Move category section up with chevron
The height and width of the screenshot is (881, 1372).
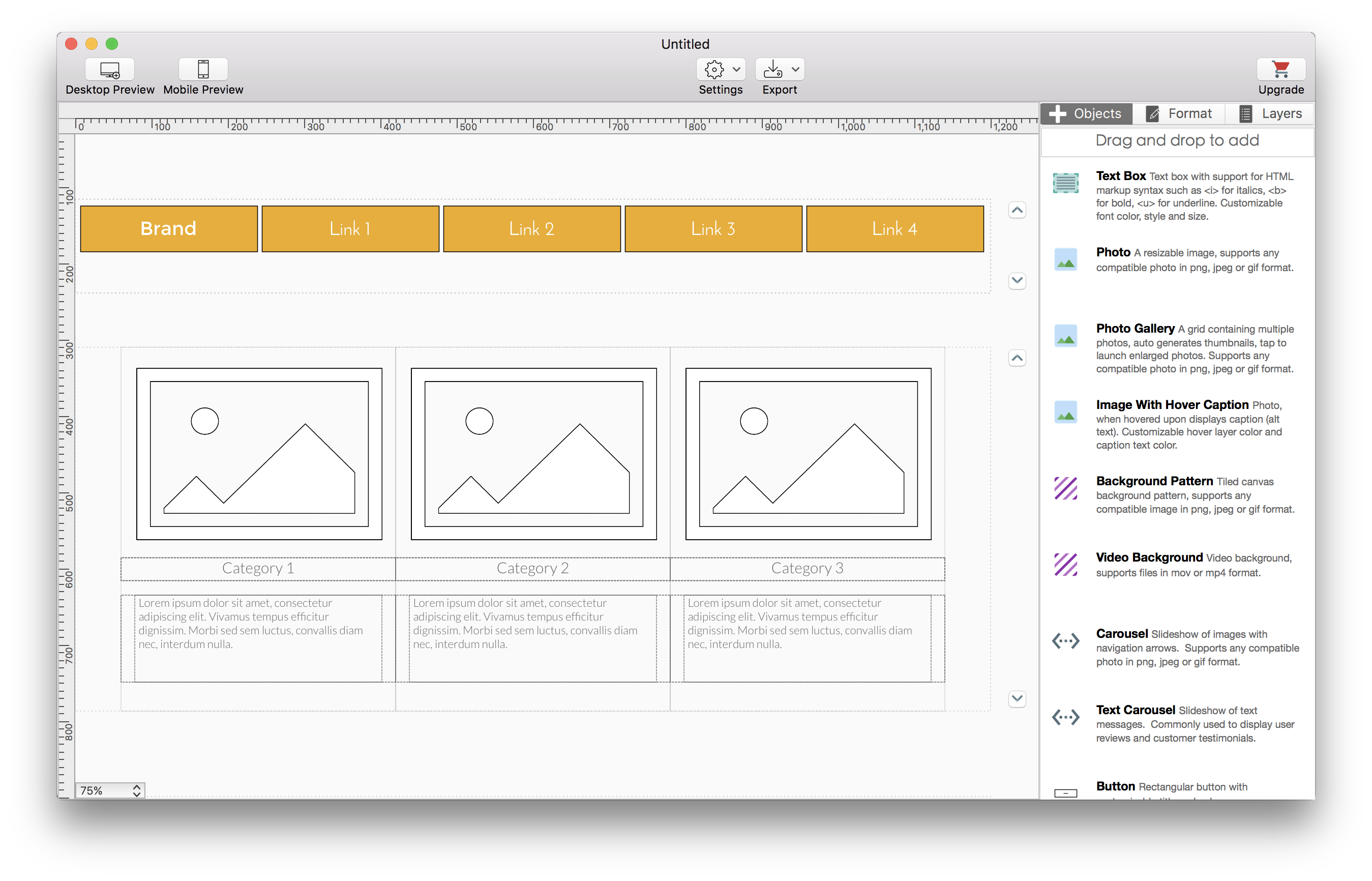coord(1017,358)
